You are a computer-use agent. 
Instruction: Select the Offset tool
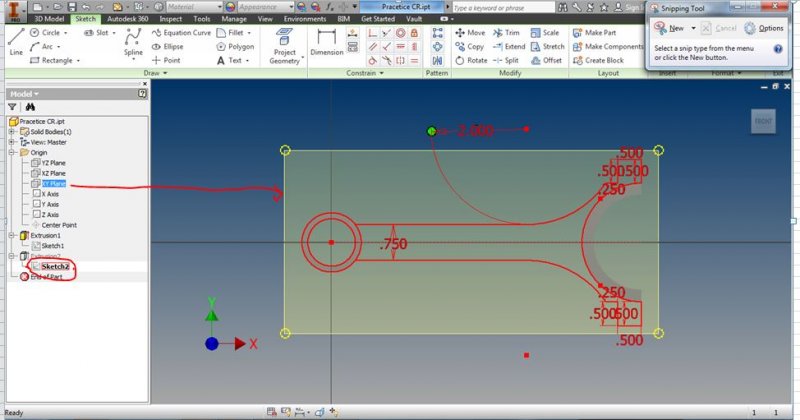point(546,60)
